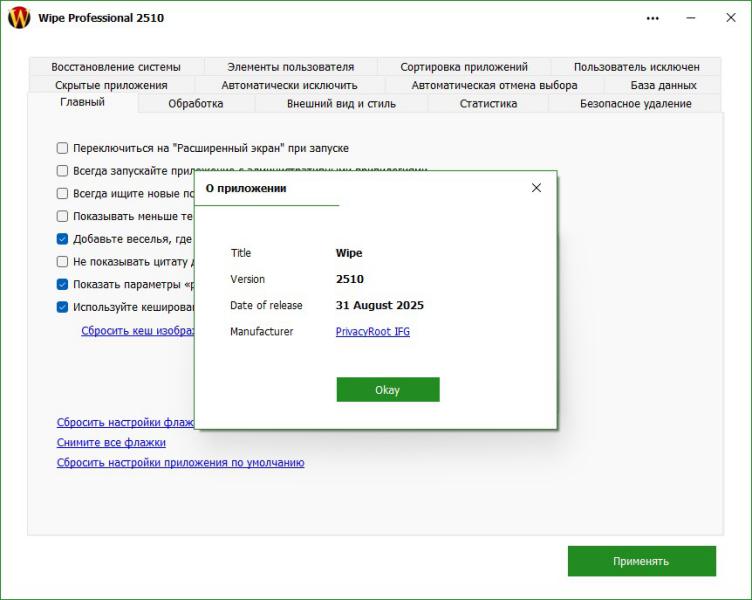
Task: Open the Статистика tab
Action: coord(488,104)
